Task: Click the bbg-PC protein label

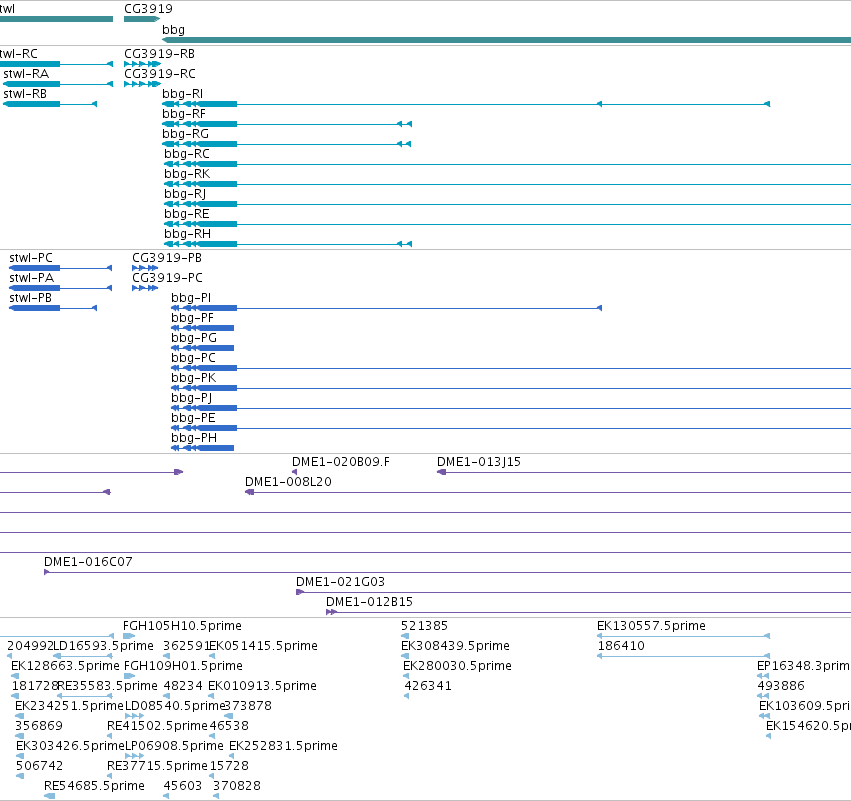Action: pos(193,358)
